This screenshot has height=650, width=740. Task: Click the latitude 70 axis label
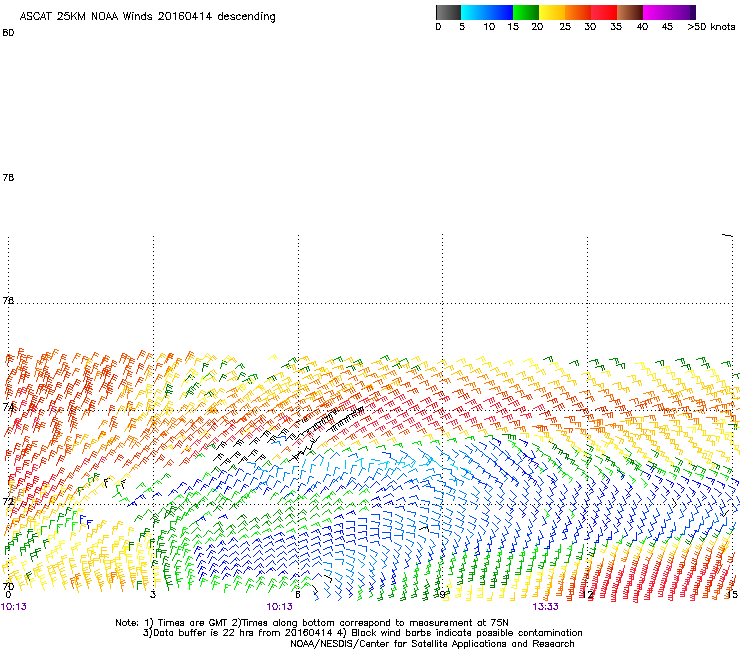[8, 586]
